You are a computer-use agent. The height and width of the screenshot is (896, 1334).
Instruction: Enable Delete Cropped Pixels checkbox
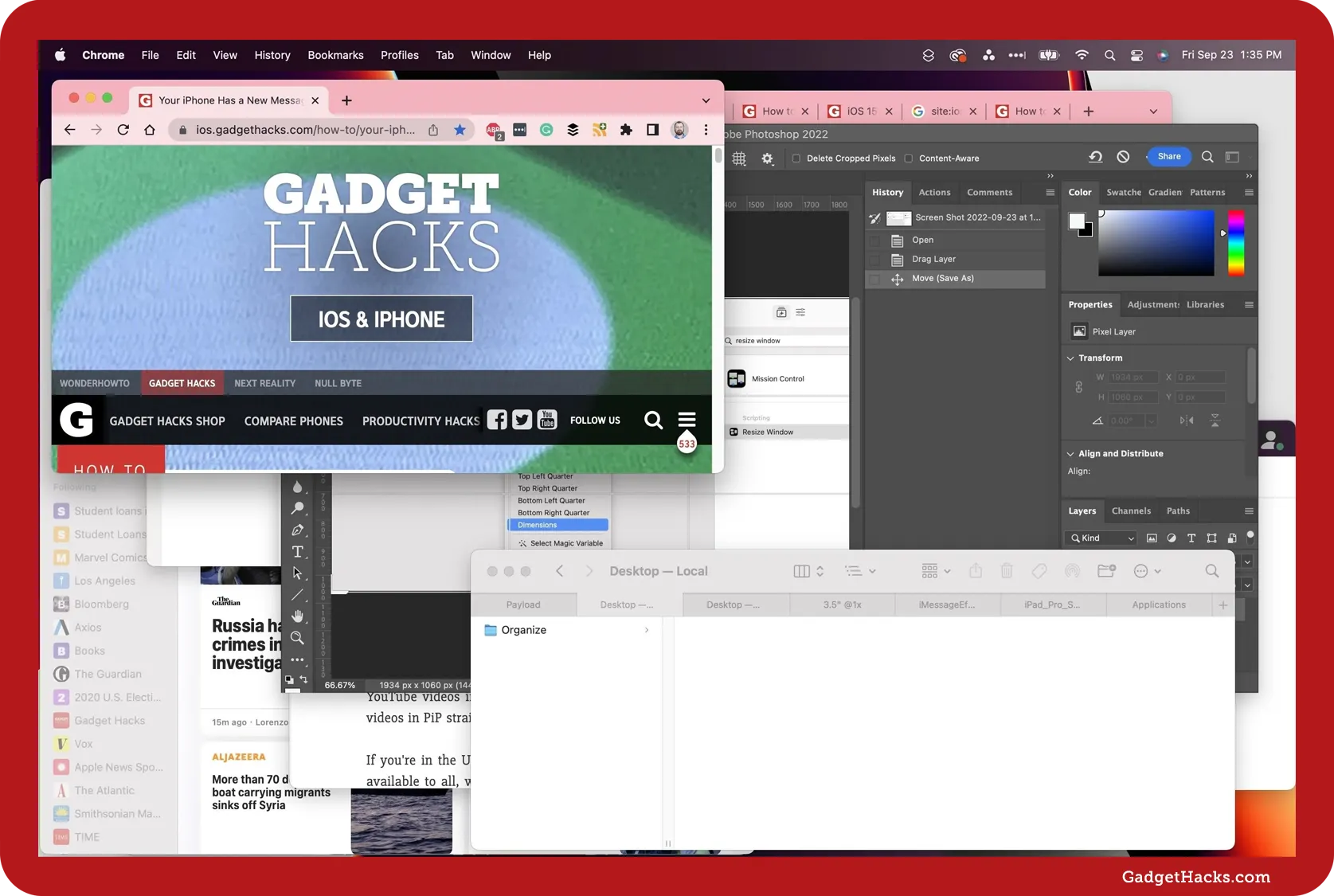(x=796, y=158)
